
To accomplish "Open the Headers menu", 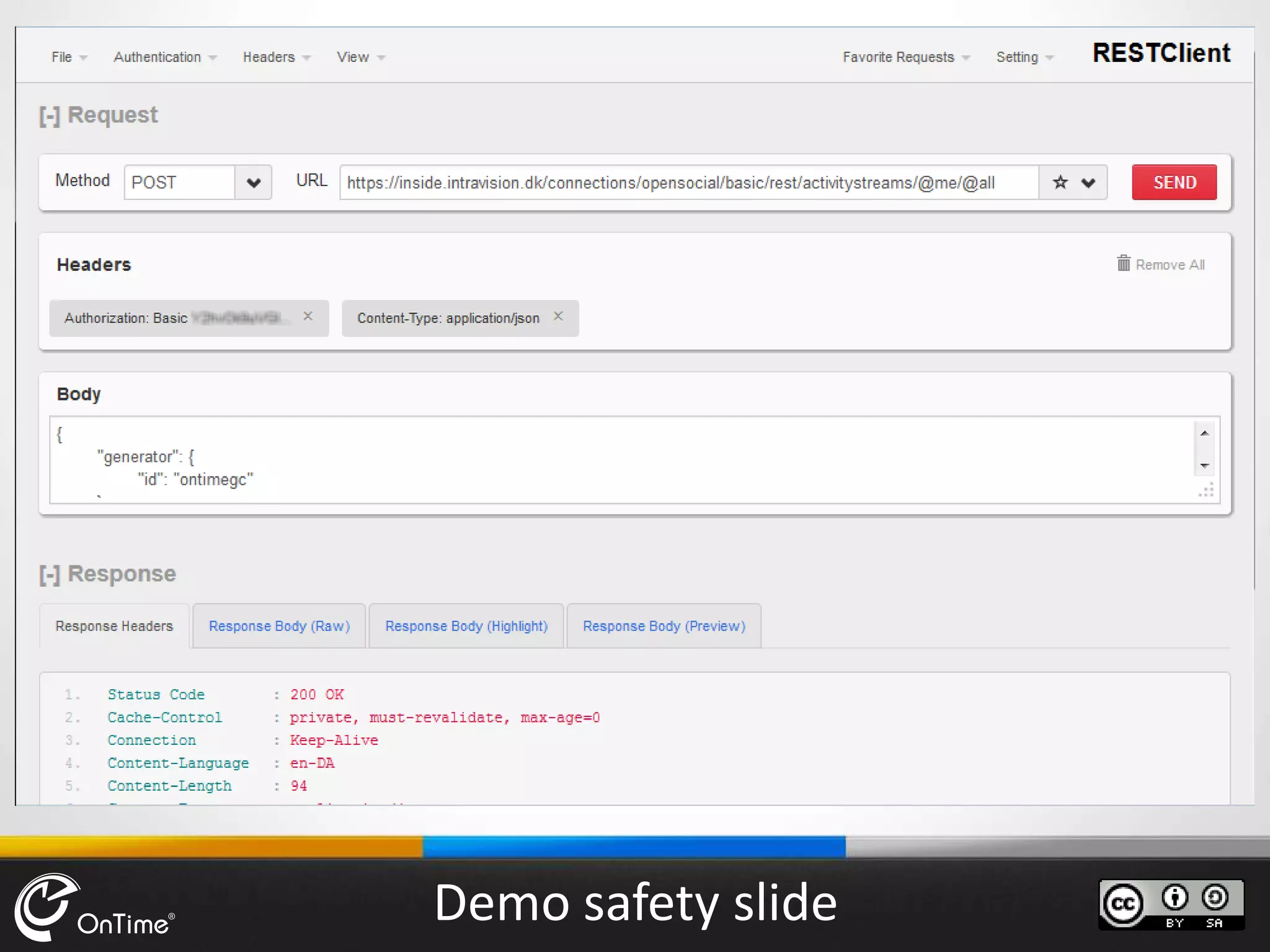I will (x=277, y=57).
